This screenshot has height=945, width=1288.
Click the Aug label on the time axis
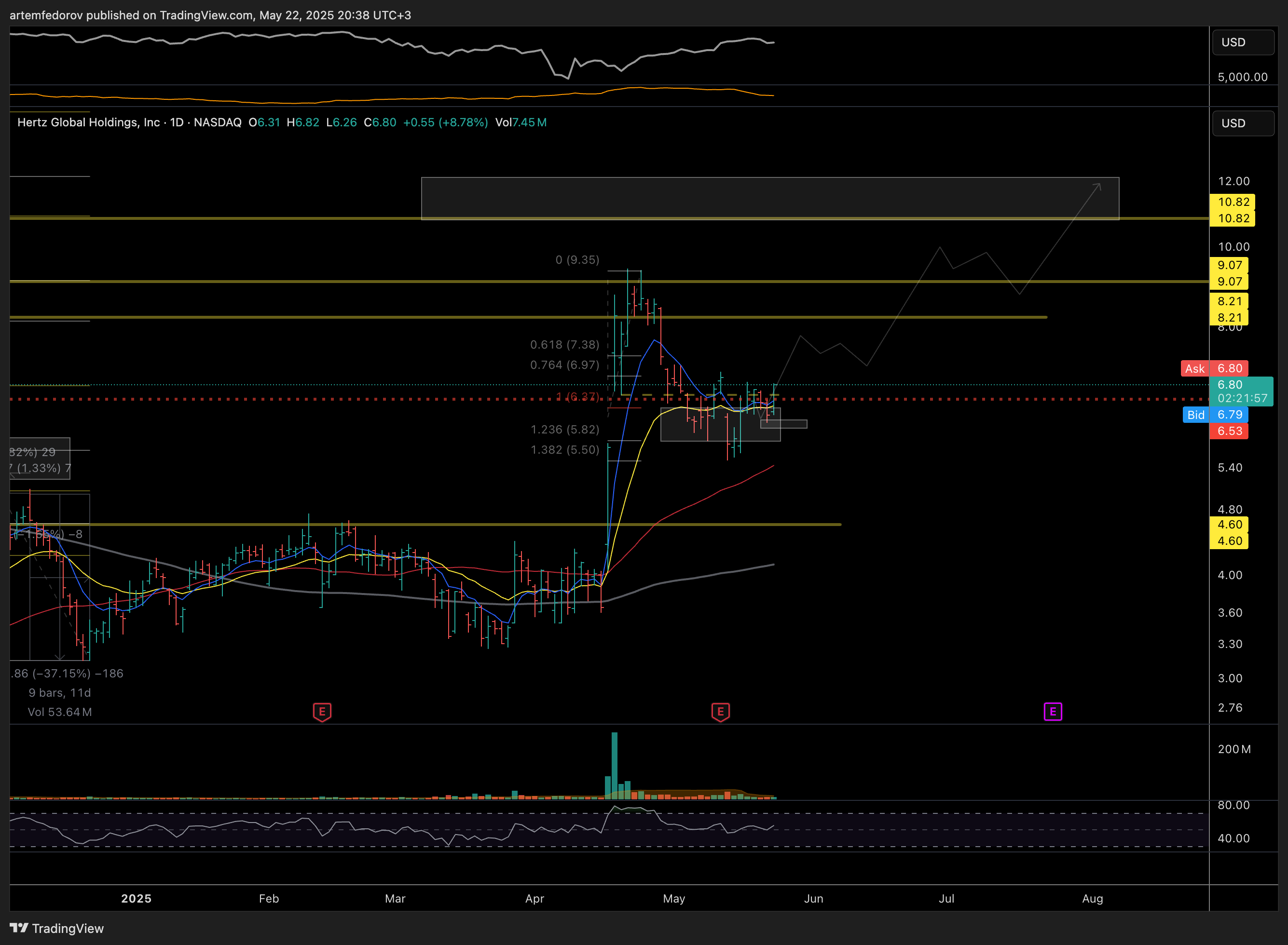pos(1092,899)
